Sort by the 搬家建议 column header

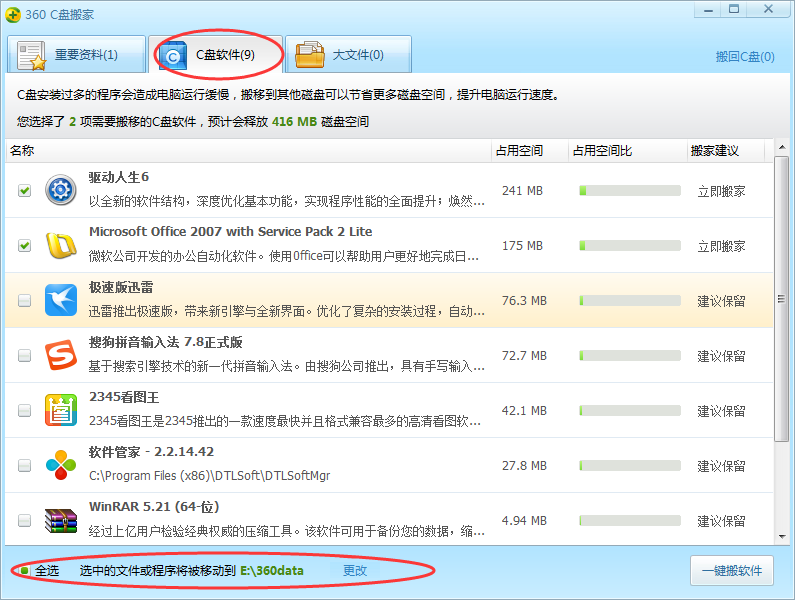coord(726,151)
